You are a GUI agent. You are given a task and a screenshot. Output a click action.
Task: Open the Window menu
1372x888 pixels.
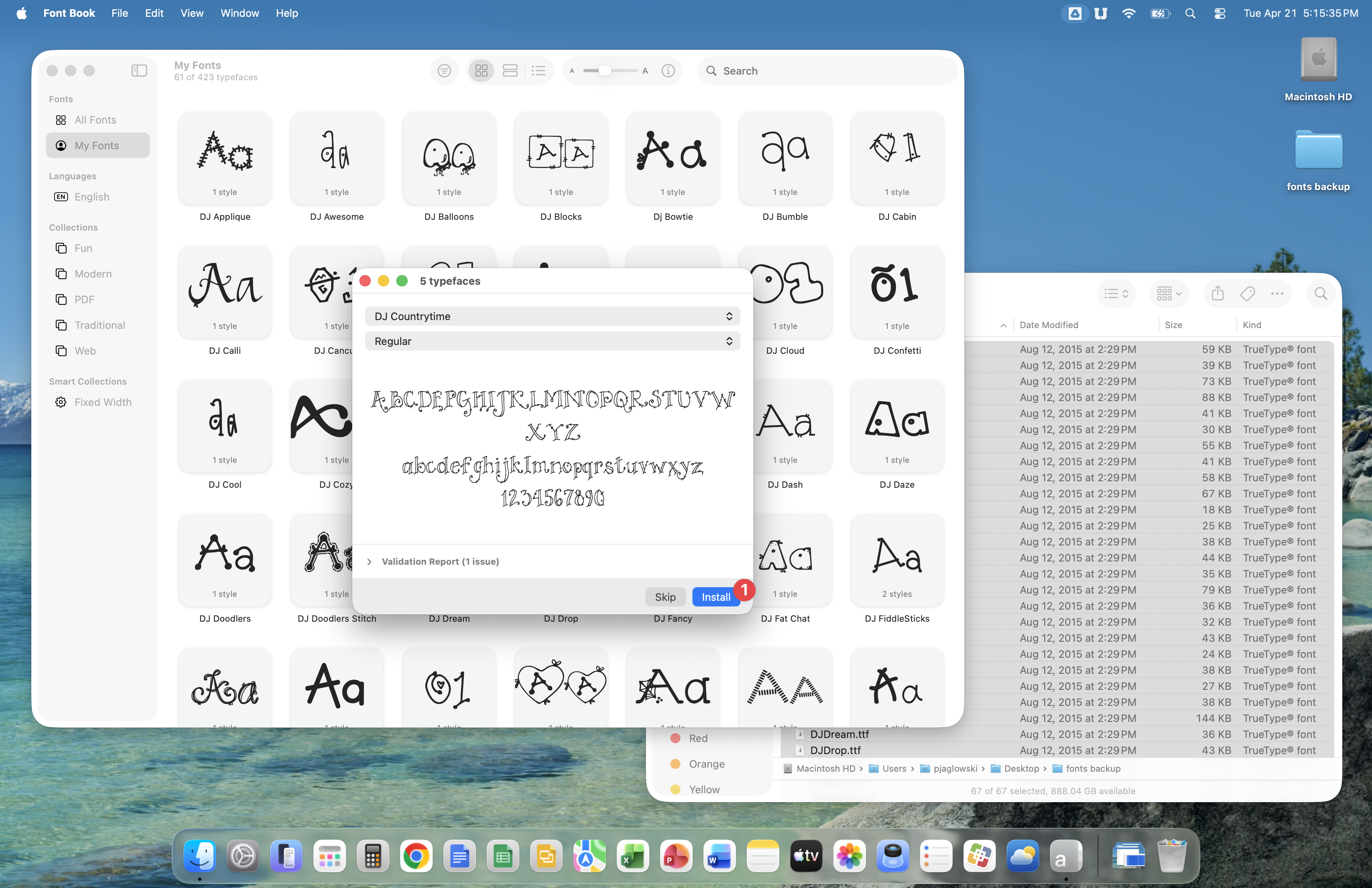(239, 13)
